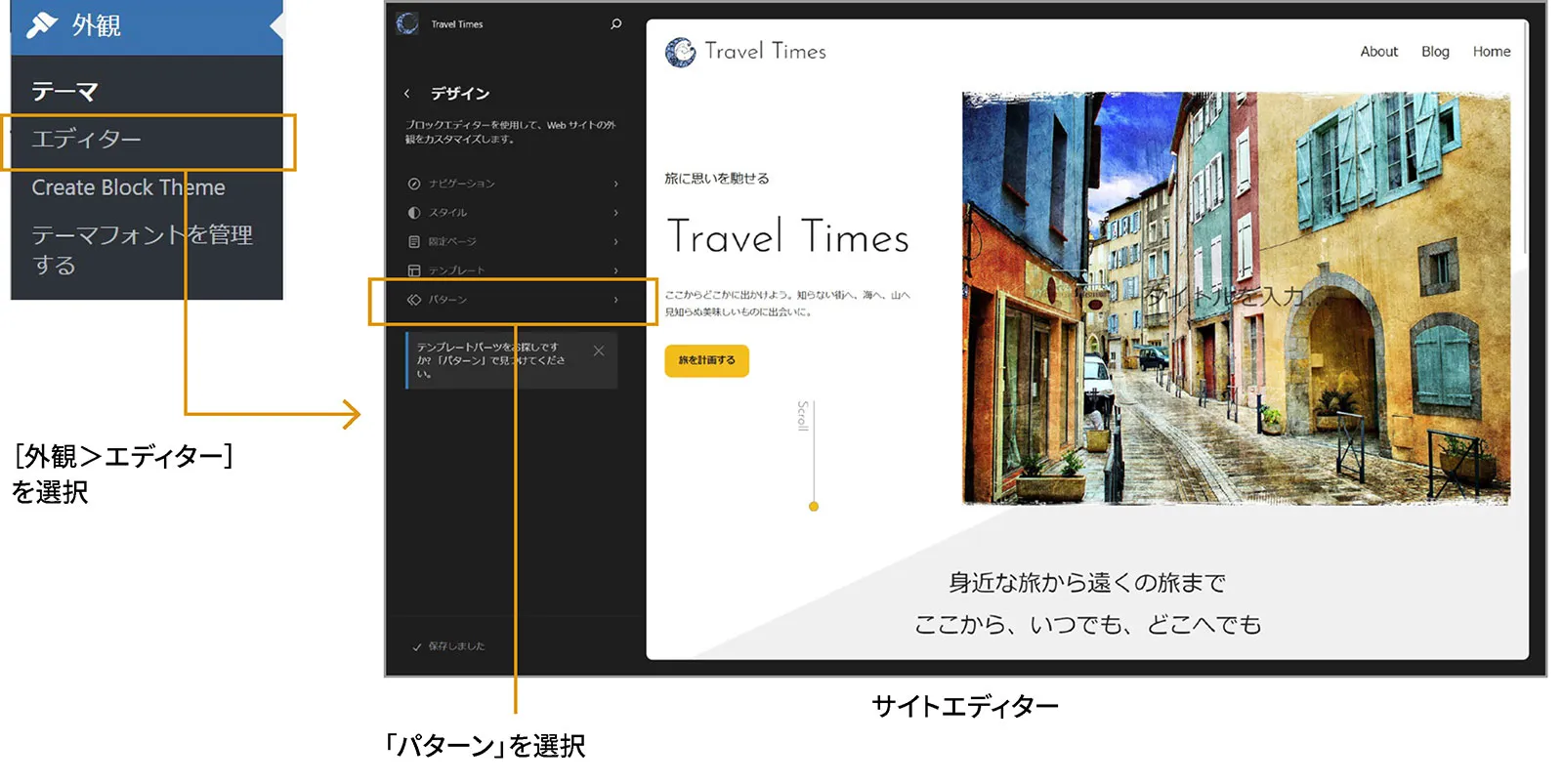
Task: Select the ここからどこかに出かけよう paragraph
Action: coord(787,304)
